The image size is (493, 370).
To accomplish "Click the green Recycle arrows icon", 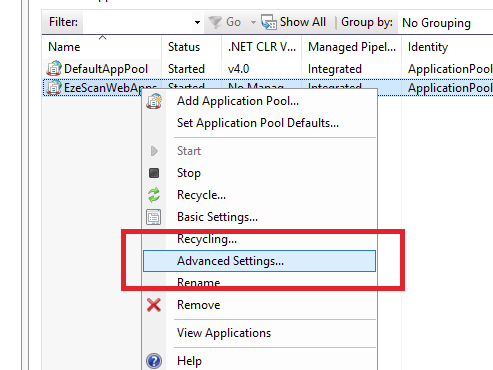I will point(154,195).
